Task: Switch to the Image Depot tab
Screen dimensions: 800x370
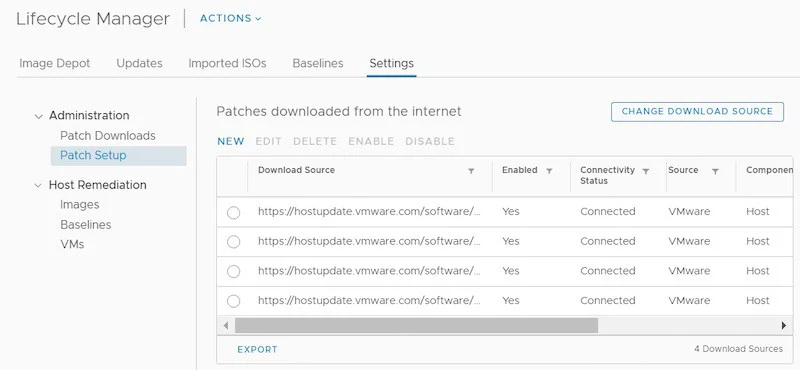Action: coord(55,63)
